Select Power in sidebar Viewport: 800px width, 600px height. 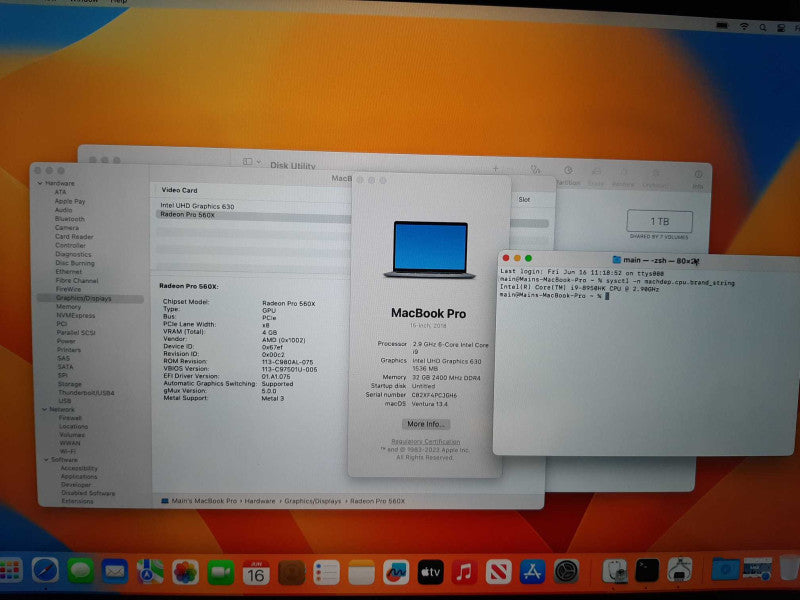(x=66, y=341)
